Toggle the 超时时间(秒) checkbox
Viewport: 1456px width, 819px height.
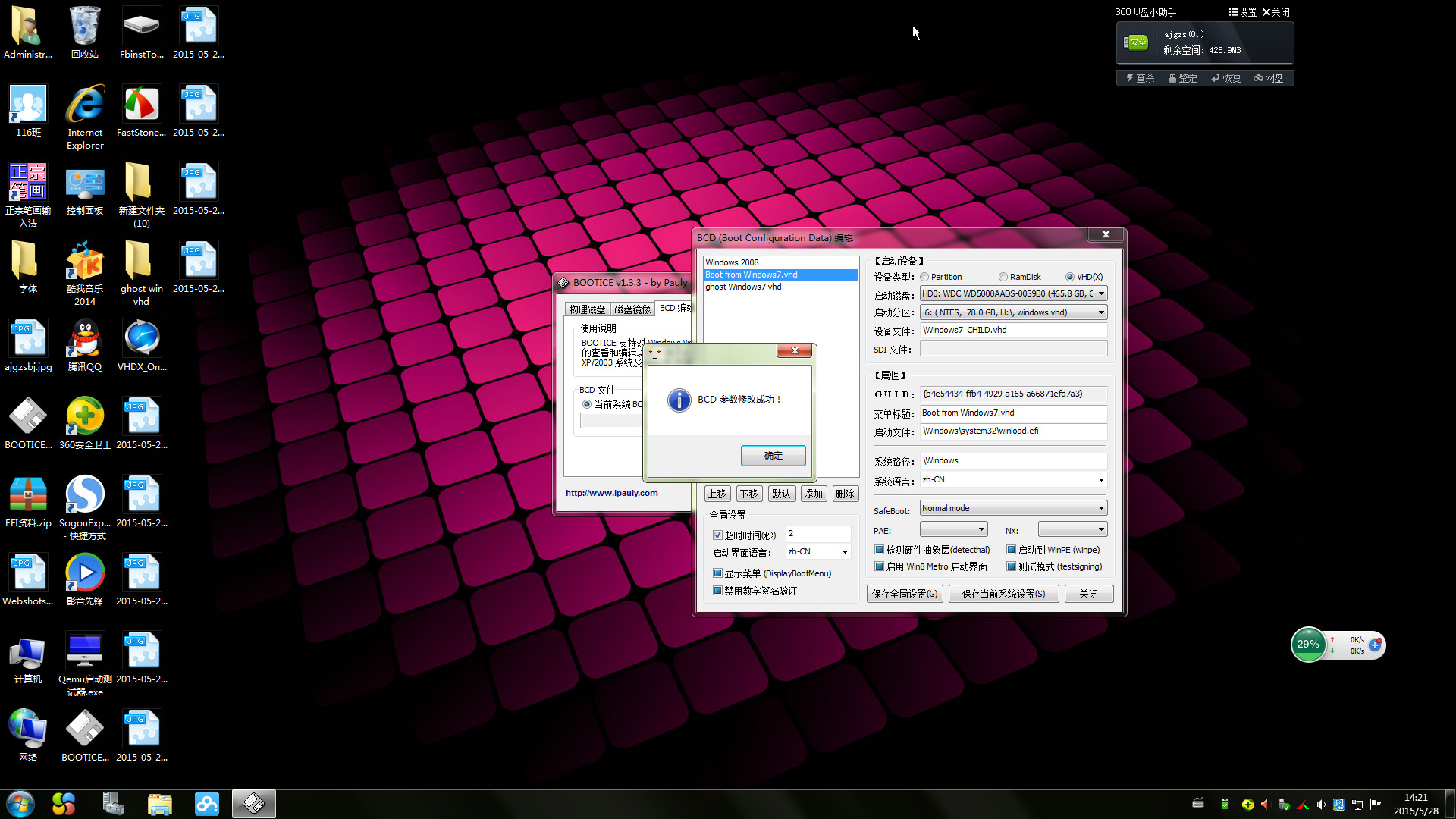tap(717, 535)
